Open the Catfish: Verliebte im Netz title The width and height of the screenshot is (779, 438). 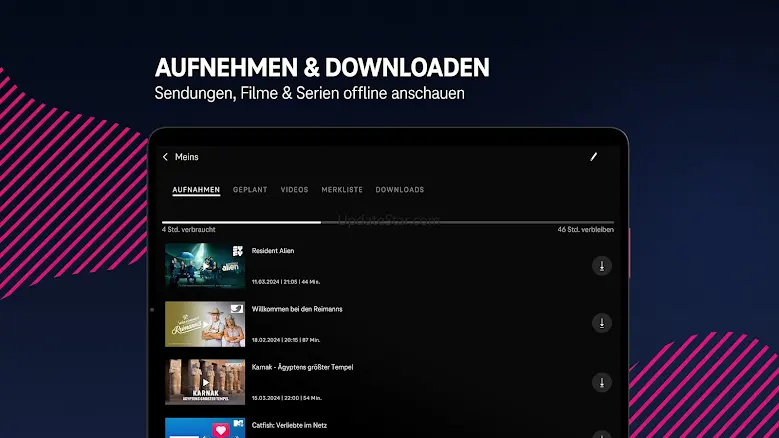coord(289,425)
